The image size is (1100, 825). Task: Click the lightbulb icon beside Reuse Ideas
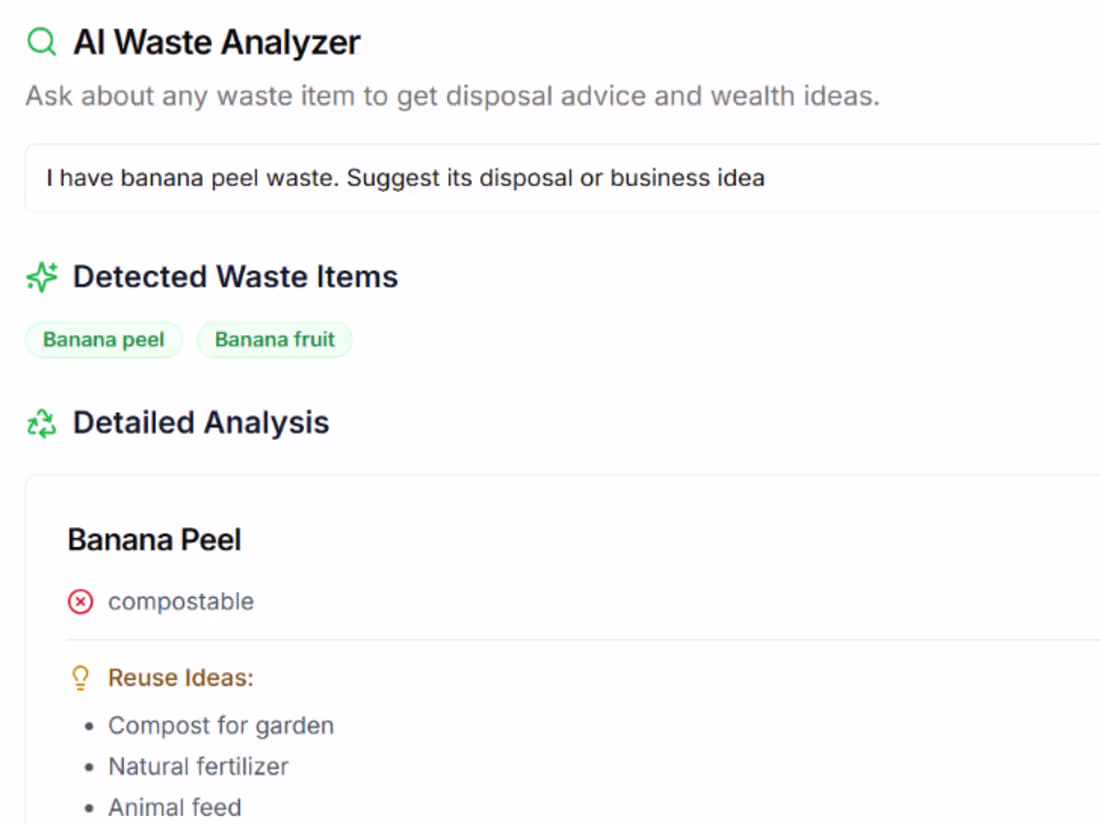click(80, 677)
